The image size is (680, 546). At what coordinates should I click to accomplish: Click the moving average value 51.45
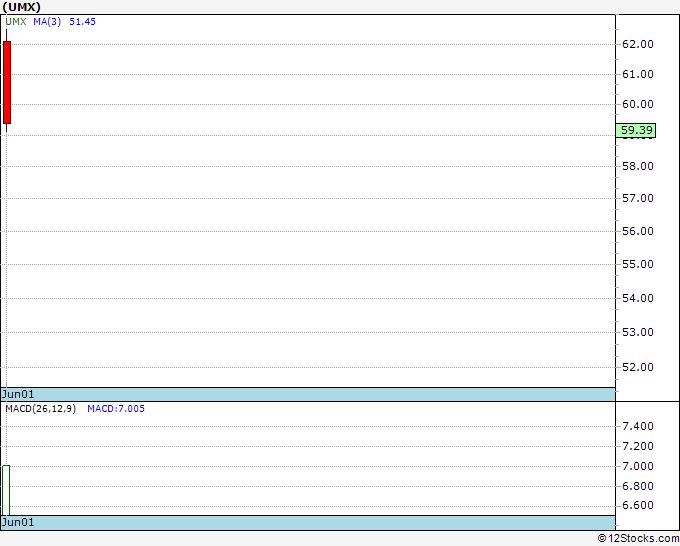click(82, 22)
